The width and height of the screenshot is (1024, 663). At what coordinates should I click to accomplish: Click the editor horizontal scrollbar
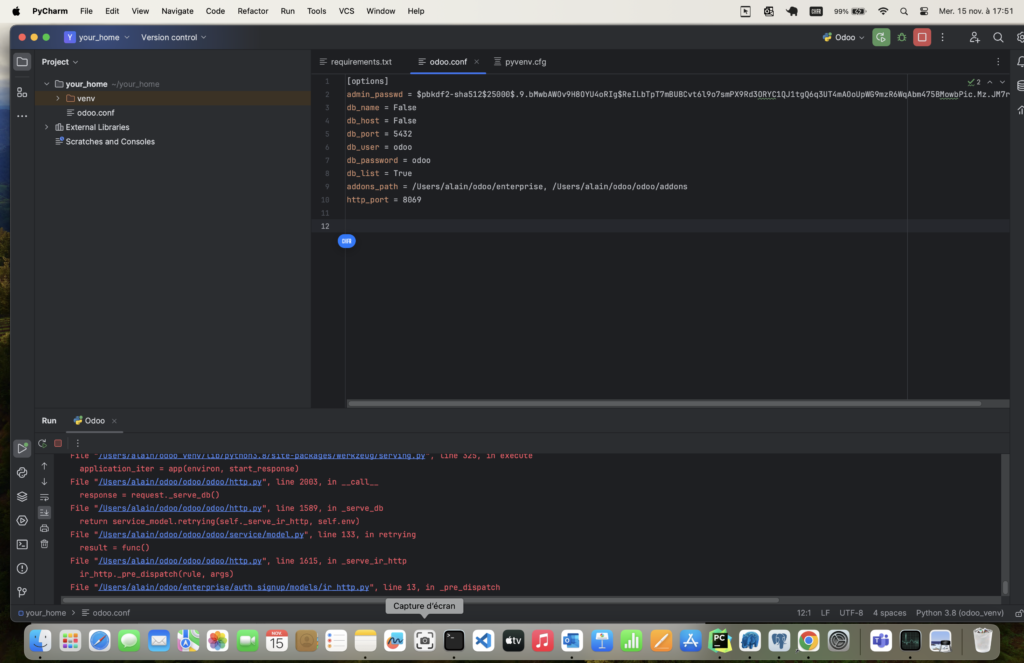(x=664, y=404)
